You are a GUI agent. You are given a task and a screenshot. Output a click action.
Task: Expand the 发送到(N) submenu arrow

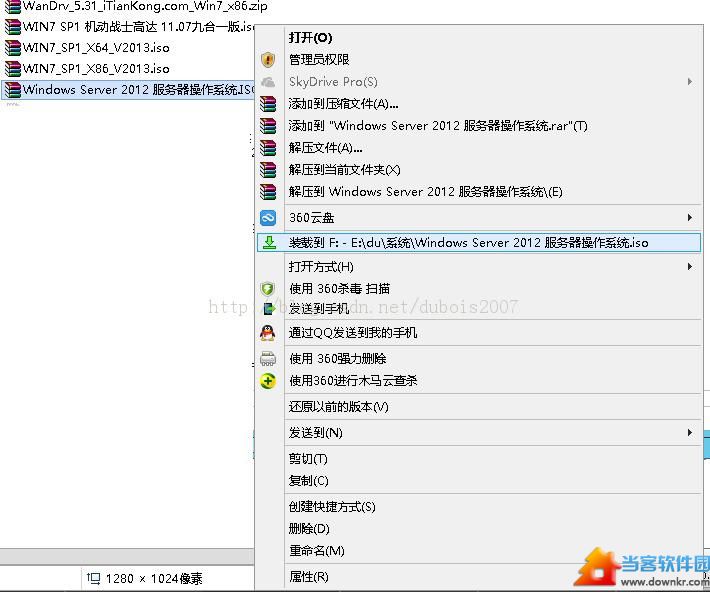click(690, 433)
